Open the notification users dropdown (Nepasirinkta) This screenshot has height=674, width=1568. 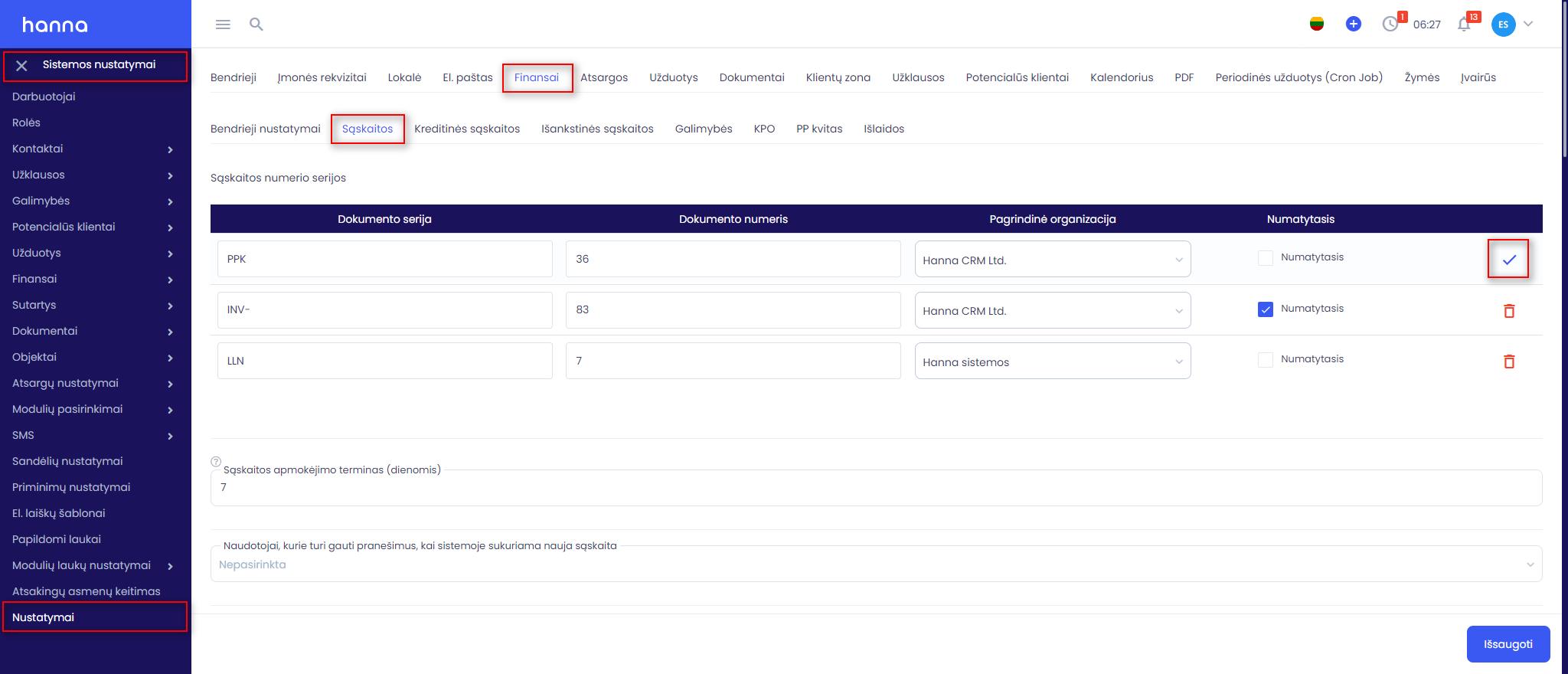[x=876, y=564]
